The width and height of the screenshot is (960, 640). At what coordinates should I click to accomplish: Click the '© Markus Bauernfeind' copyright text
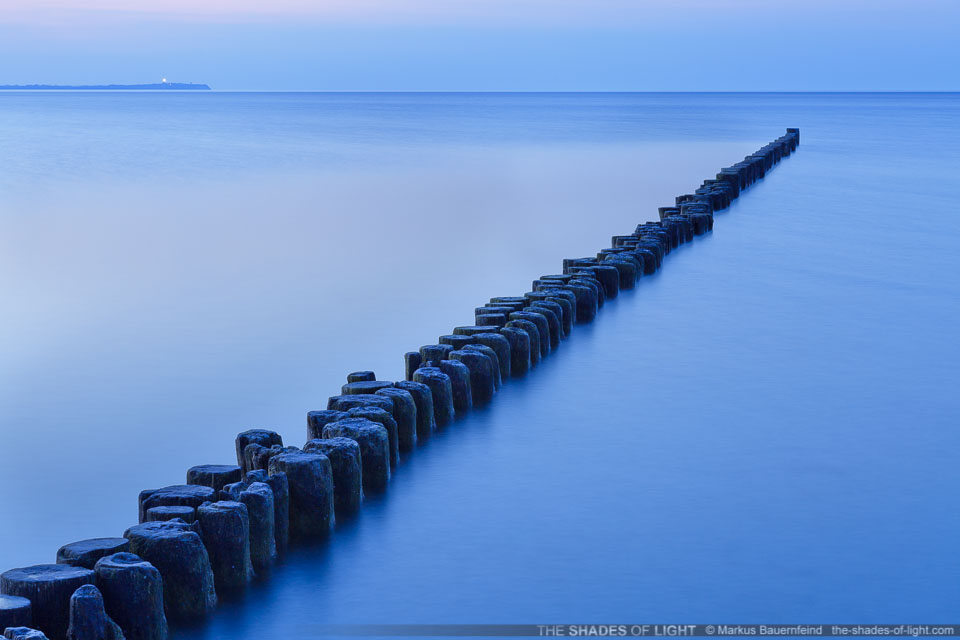tap(764, 631)
